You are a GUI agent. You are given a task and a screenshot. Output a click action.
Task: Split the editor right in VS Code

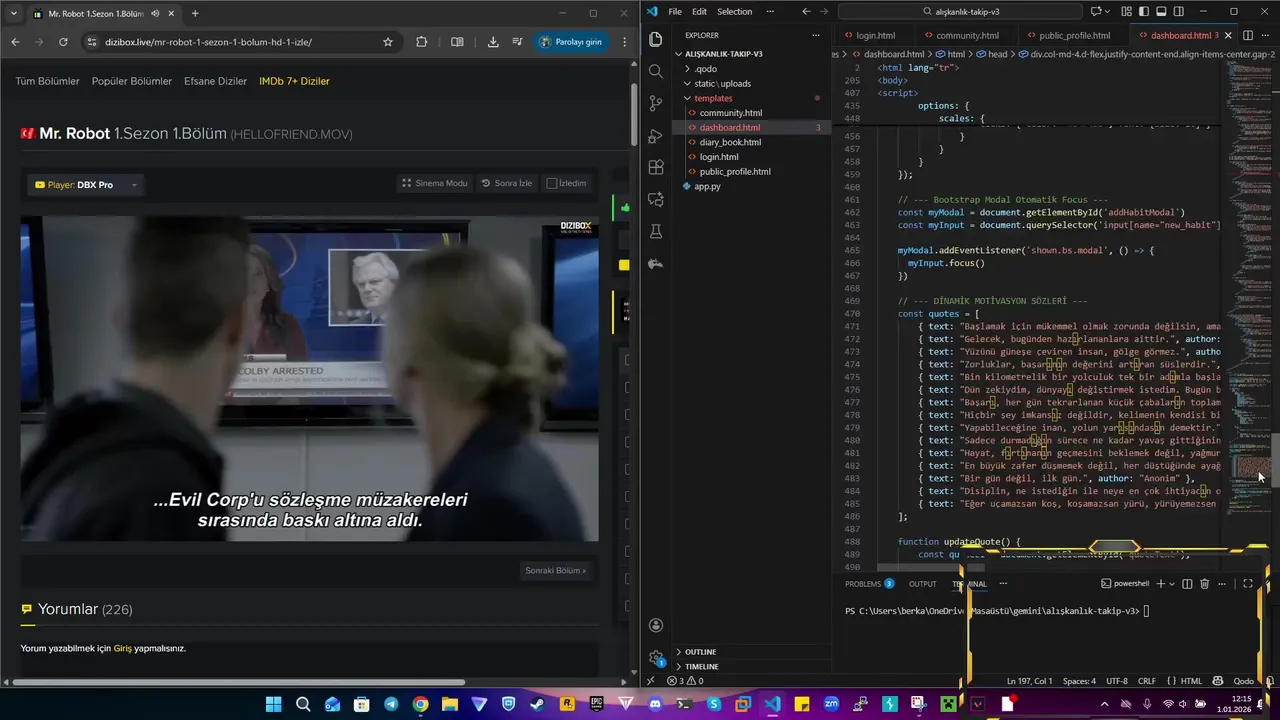point(1248,35)
